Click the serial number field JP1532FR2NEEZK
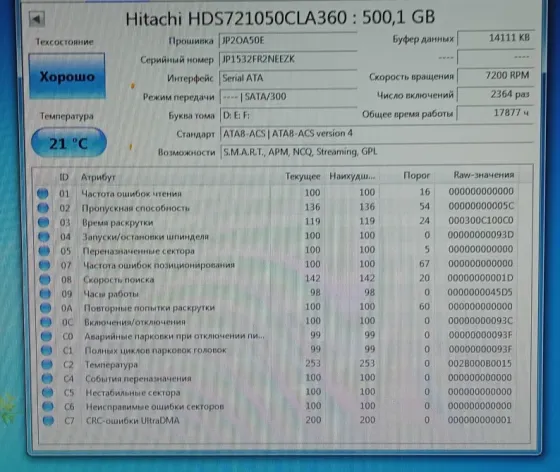The height and width of the screenshot is (472, 560). coord(288,59)
